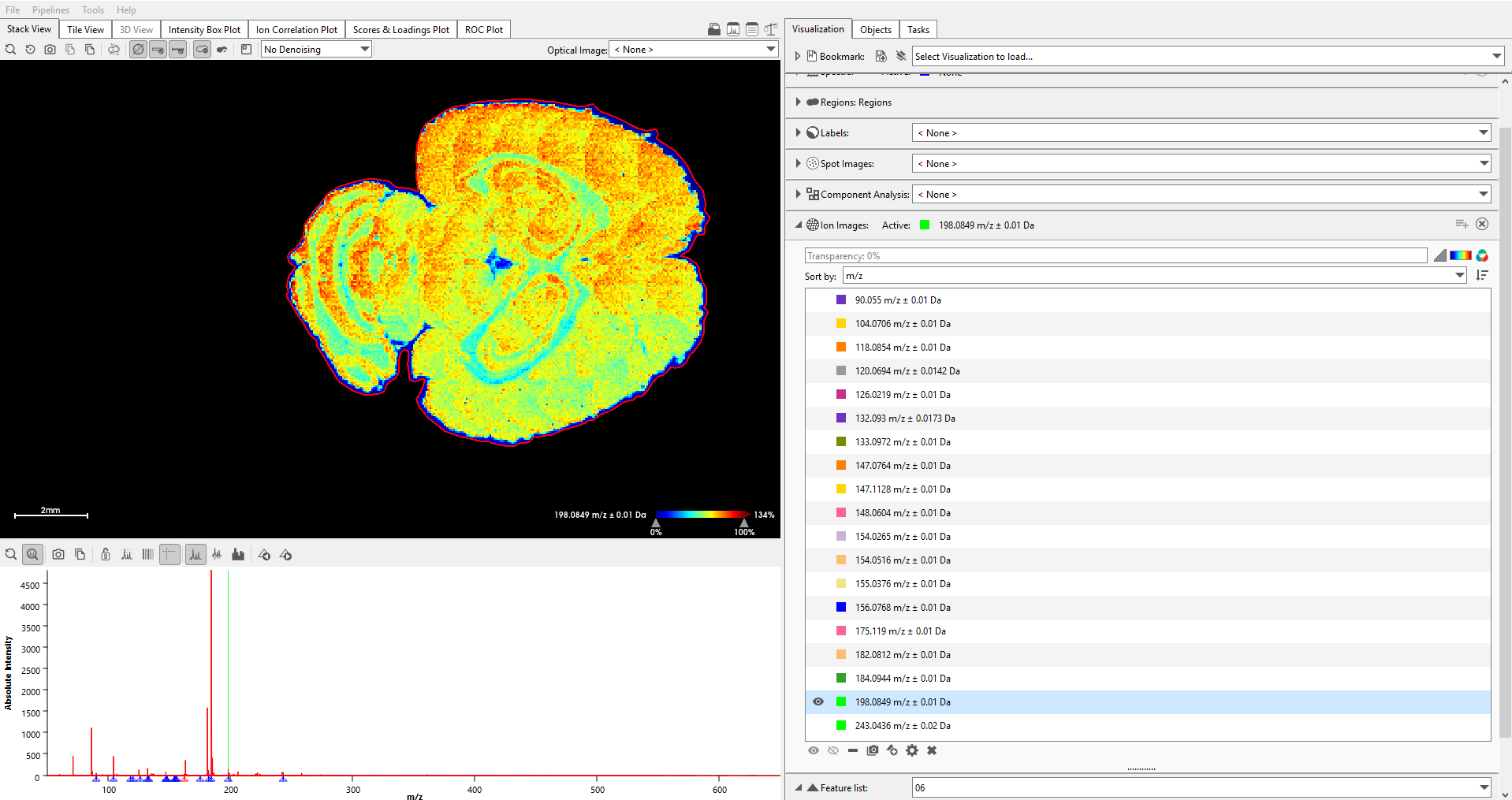1512x800 pixels.
Task: Toggle visibility eye for 198.0849 m/z
Action: pos(818,701)
